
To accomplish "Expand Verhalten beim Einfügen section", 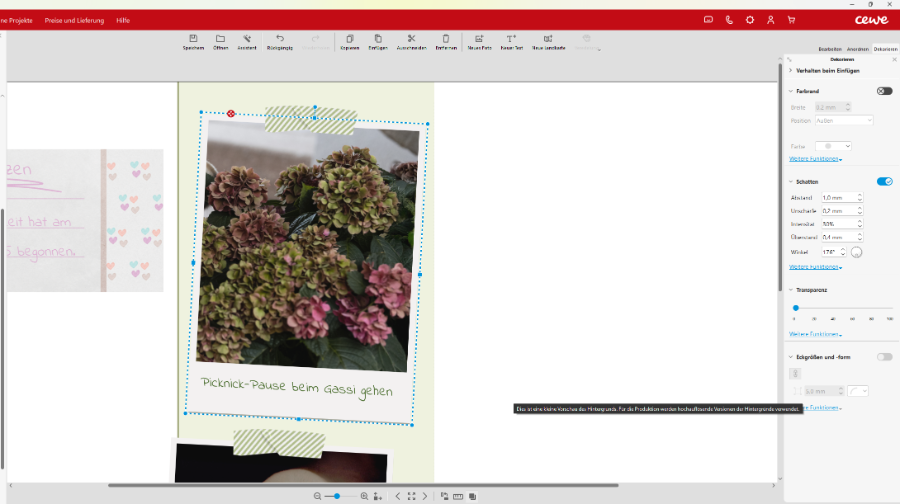I will point(790,71).
